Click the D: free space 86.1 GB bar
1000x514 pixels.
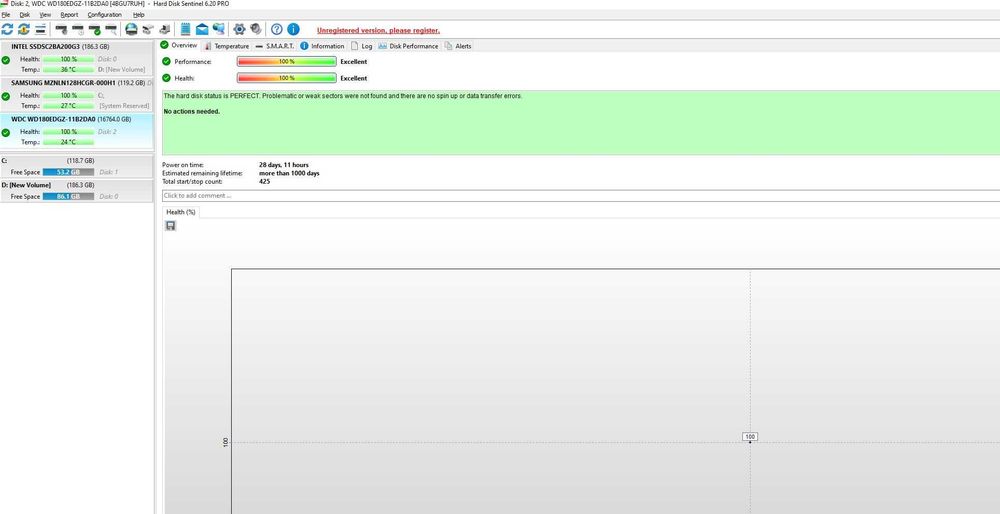68,196
